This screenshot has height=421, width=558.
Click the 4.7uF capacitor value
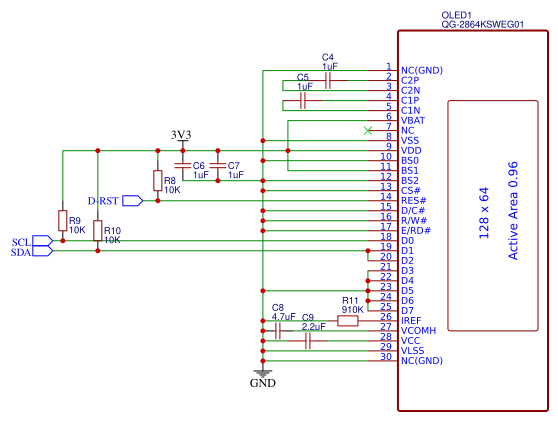[x=284, y=316]
